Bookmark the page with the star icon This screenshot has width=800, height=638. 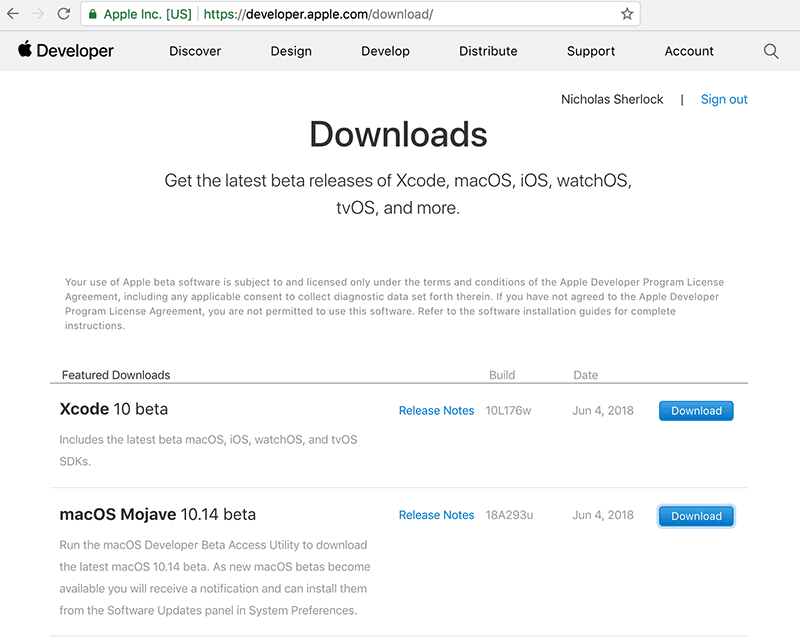(627, 14)
